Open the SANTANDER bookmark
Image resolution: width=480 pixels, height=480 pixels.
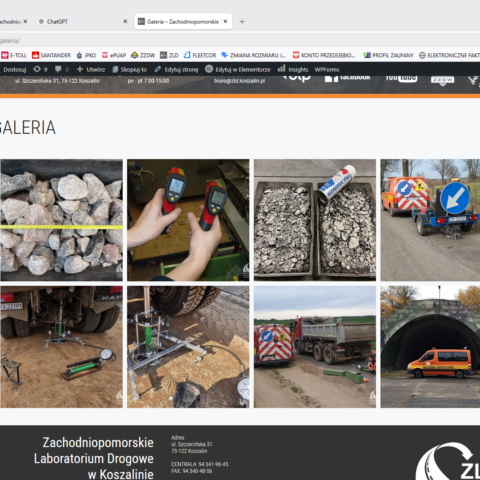(x=51, y=55)
